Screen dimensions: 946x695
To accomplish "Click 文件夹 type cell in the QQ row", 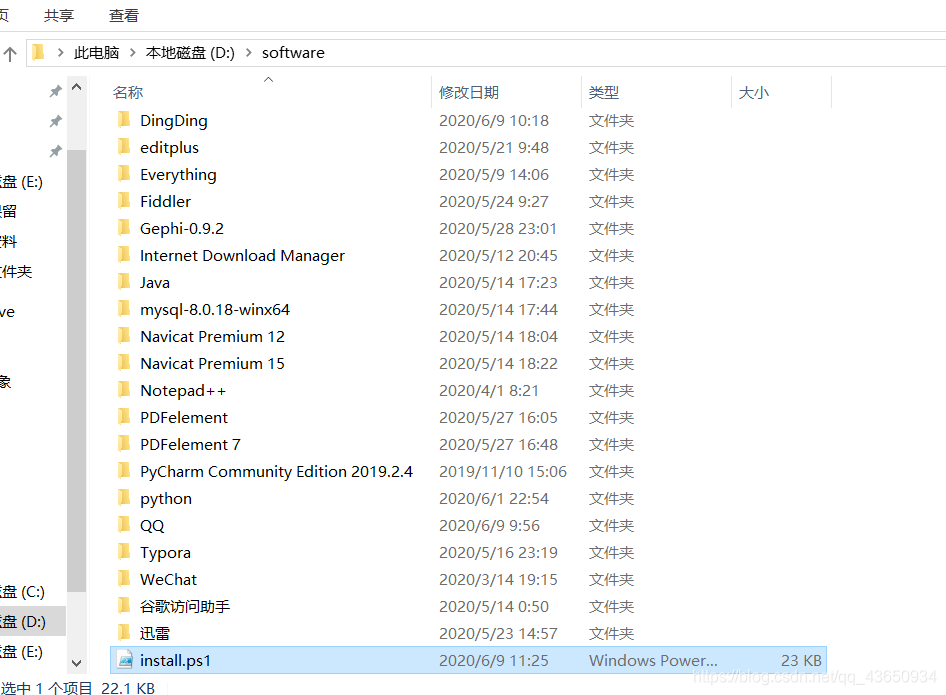I will point(611,525).
